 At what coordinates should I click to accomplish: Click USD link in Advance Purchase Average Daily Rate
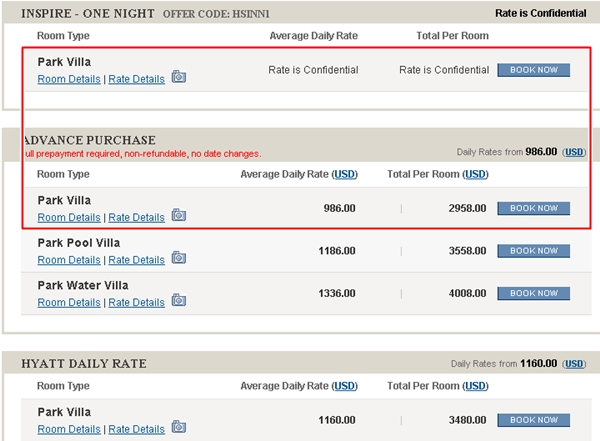344,174
